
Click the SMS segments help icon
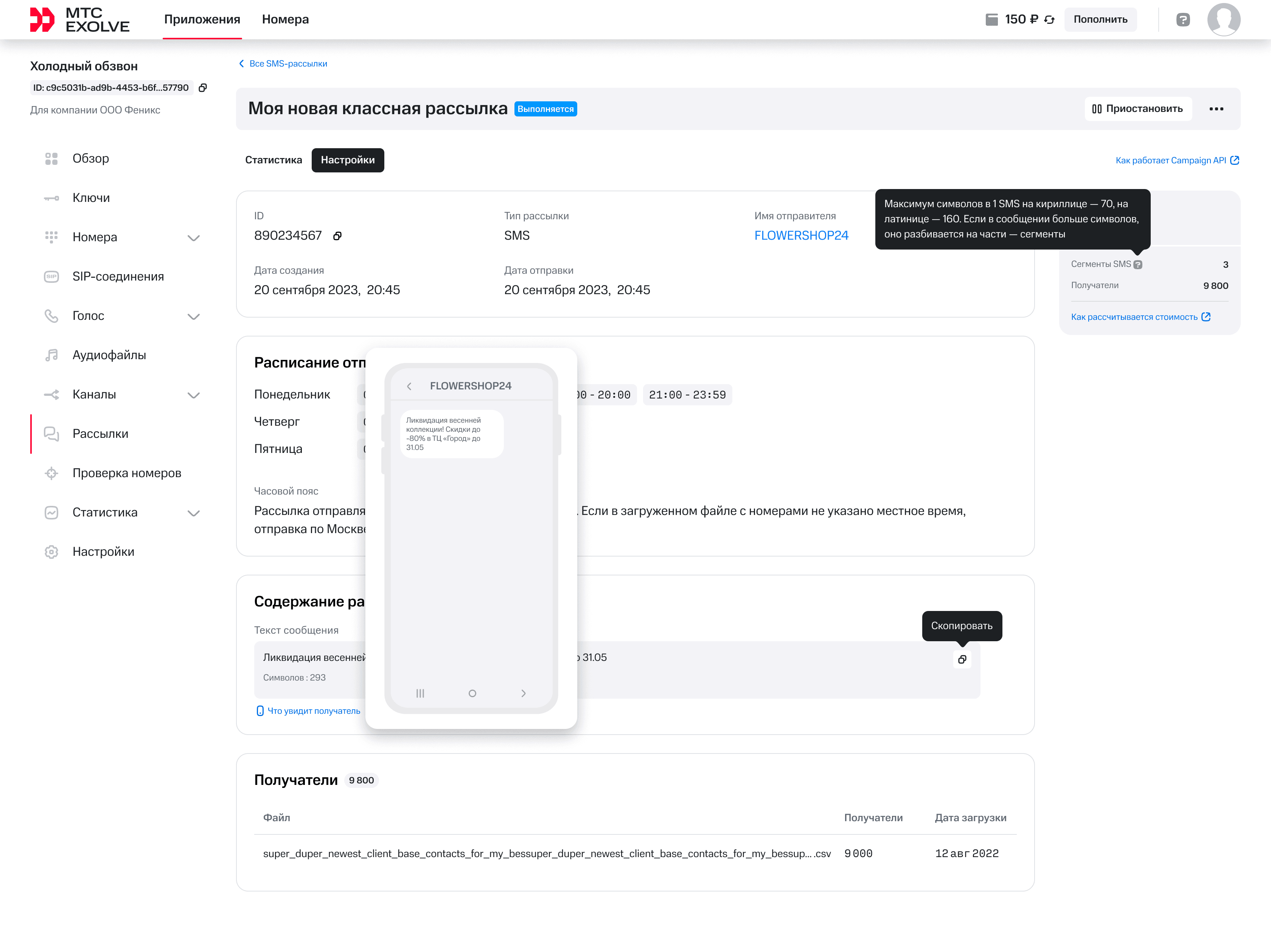(1138, 265)
